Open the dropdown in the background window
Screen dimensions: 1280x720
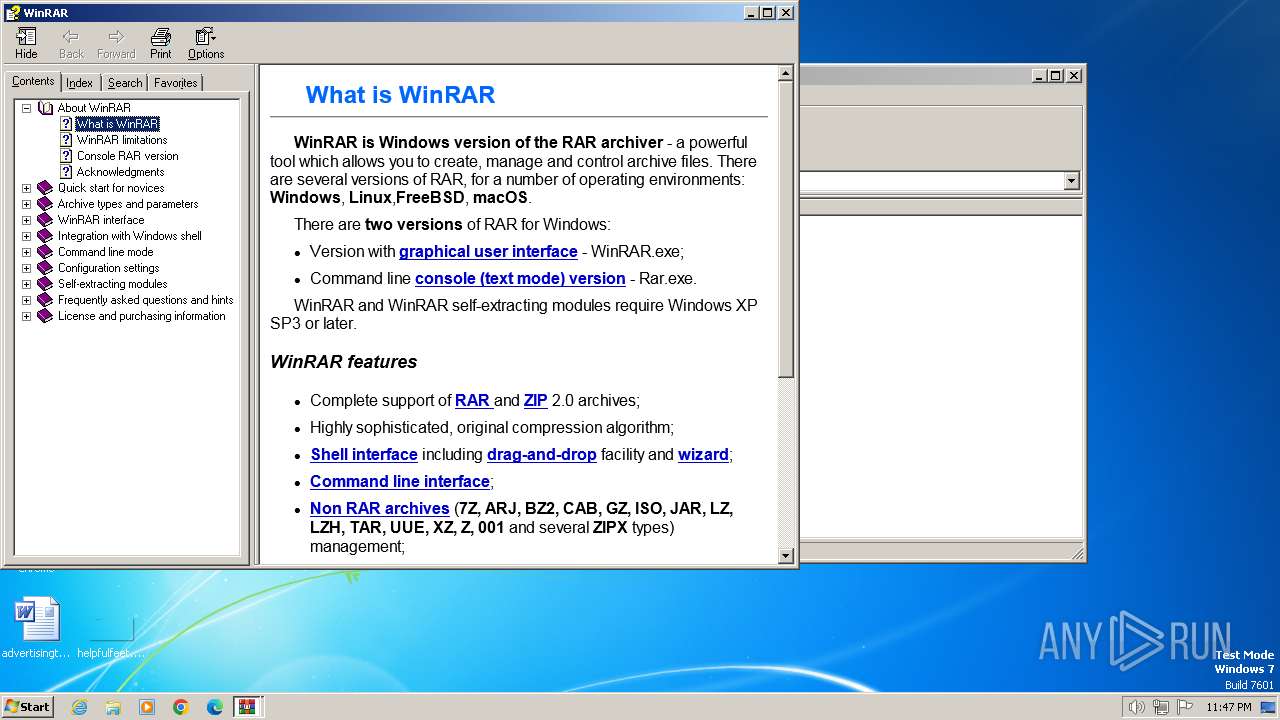(1071, 181)
